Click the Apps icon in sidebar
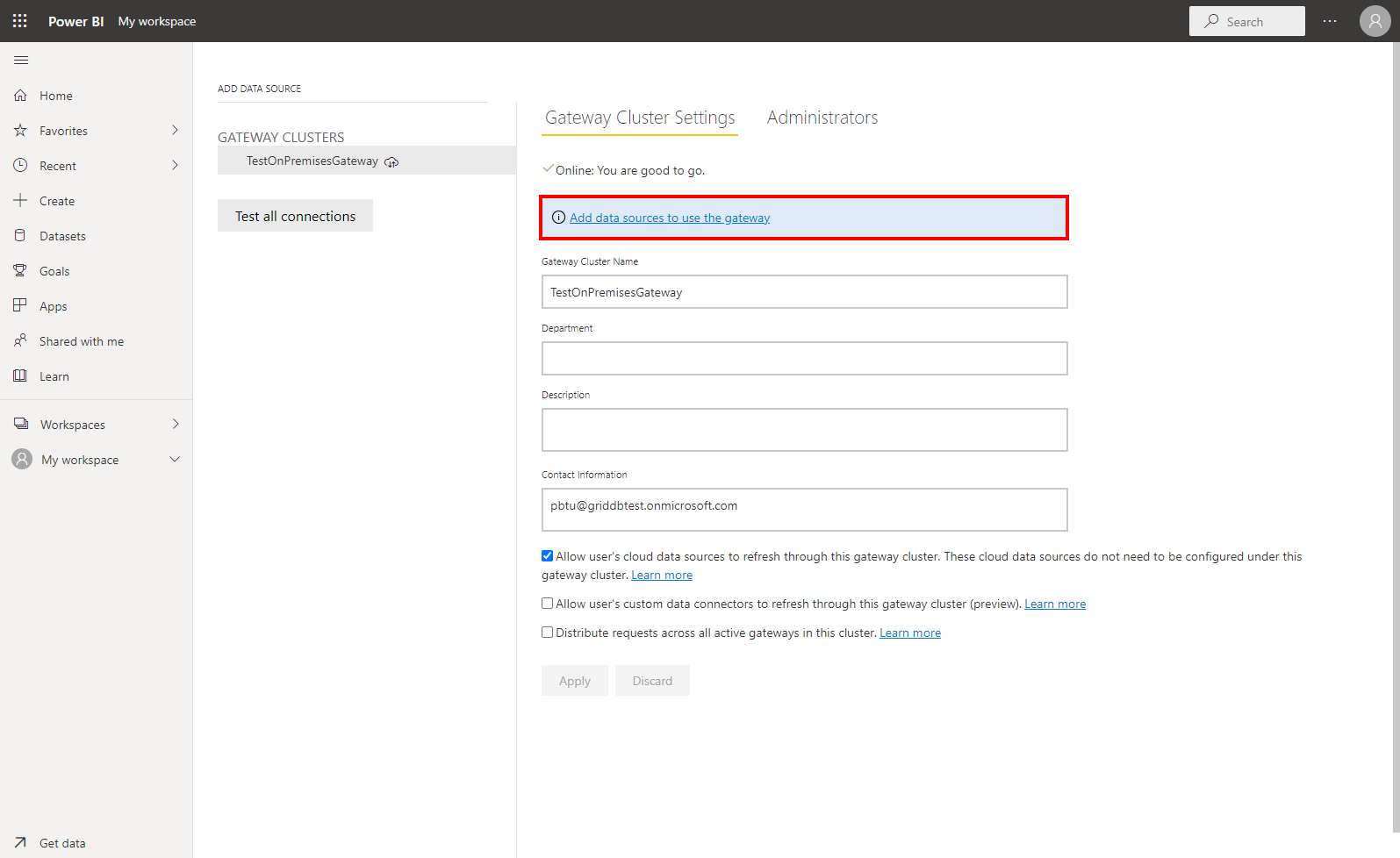 20,306
